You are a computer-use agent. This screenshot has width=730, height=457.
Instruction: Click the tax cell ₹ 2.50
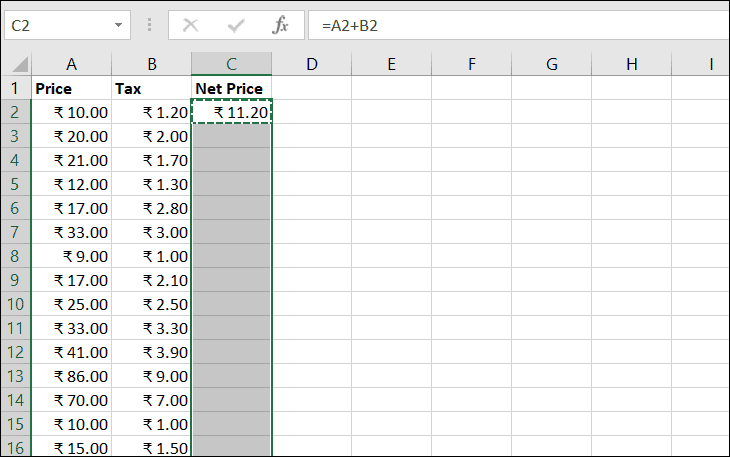pyautogui.click(x=151, y=304)
